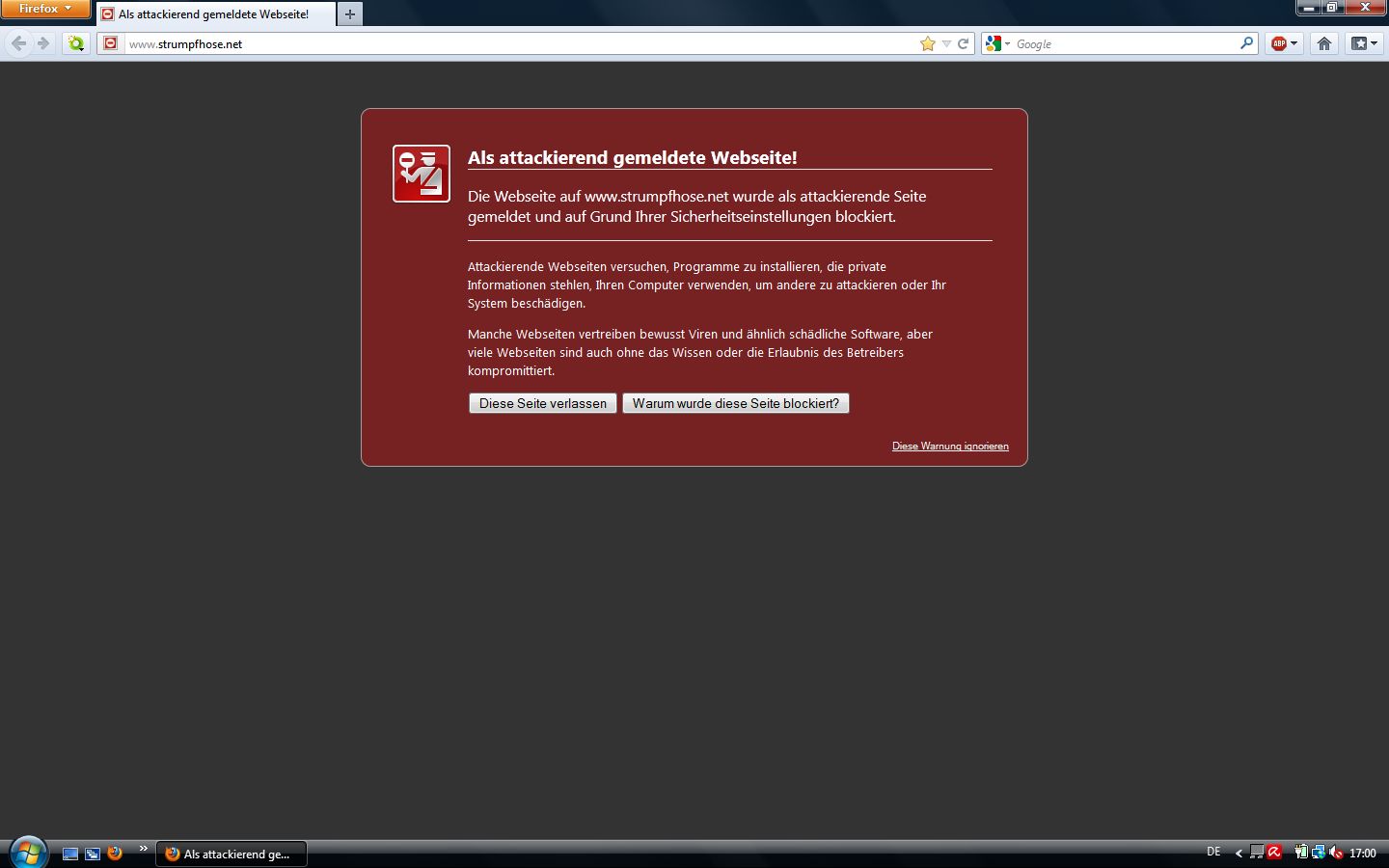
Task: Click the site identity icon in the address bar
Action: (x=111, y=43)
